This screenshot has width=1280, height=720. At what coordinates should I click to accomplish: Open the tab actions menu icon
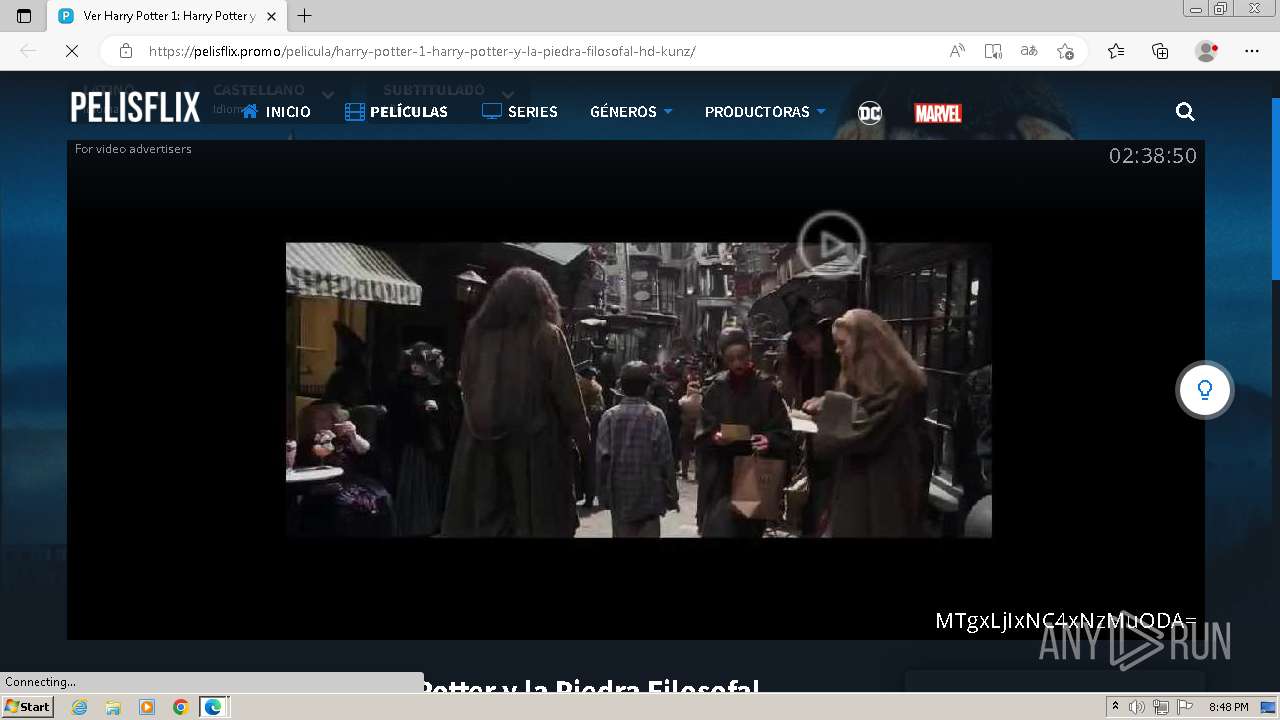coord(24,16)
